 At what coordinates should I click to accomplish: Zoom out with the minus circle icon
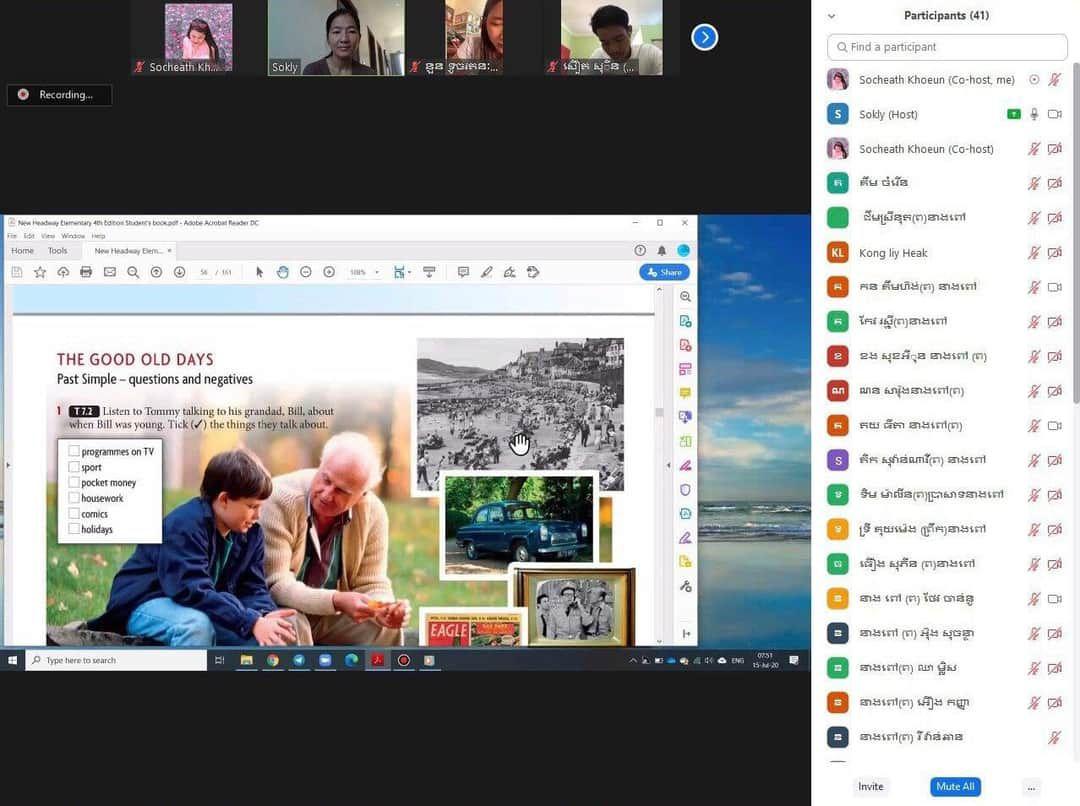click(306, 272)
